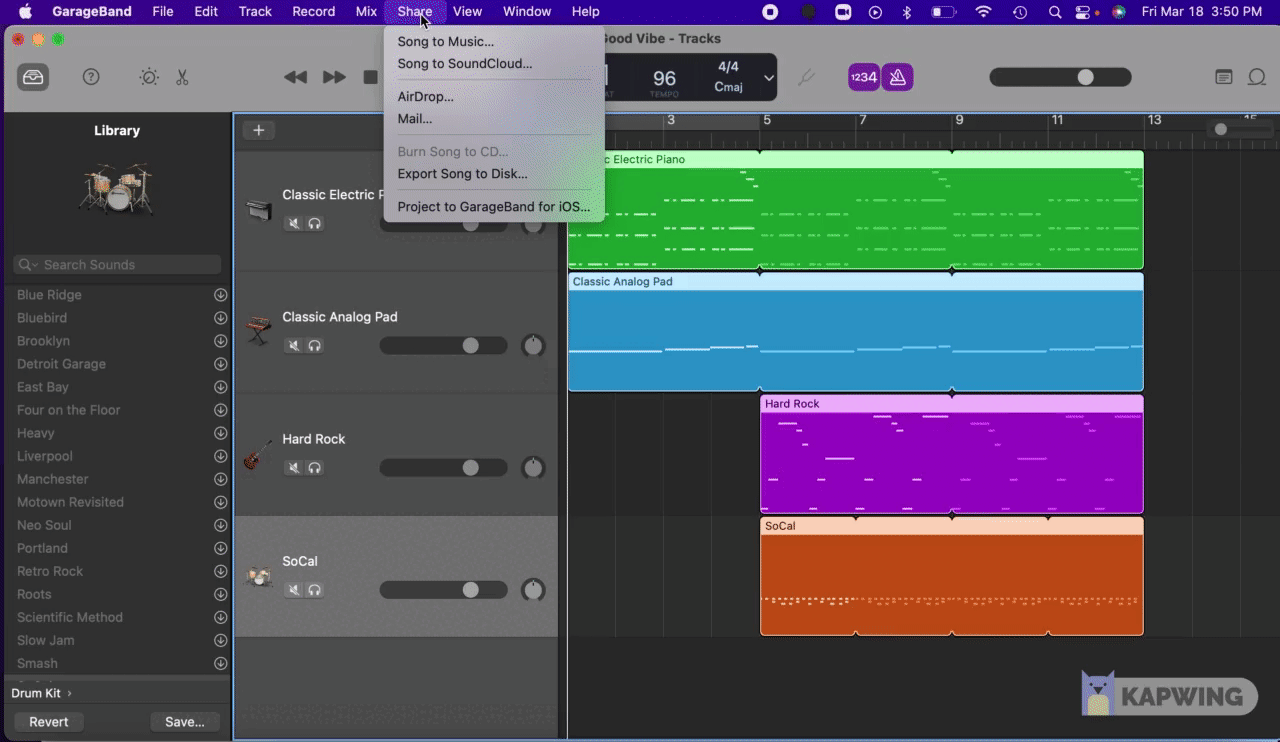Open Quick Help question mark button

[91, 77]
